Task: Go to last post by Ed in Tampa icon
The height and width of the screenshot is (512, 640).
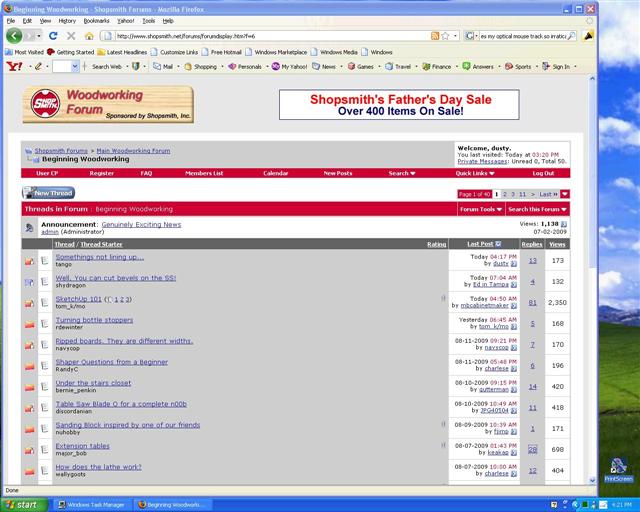Action: point(514,285)
